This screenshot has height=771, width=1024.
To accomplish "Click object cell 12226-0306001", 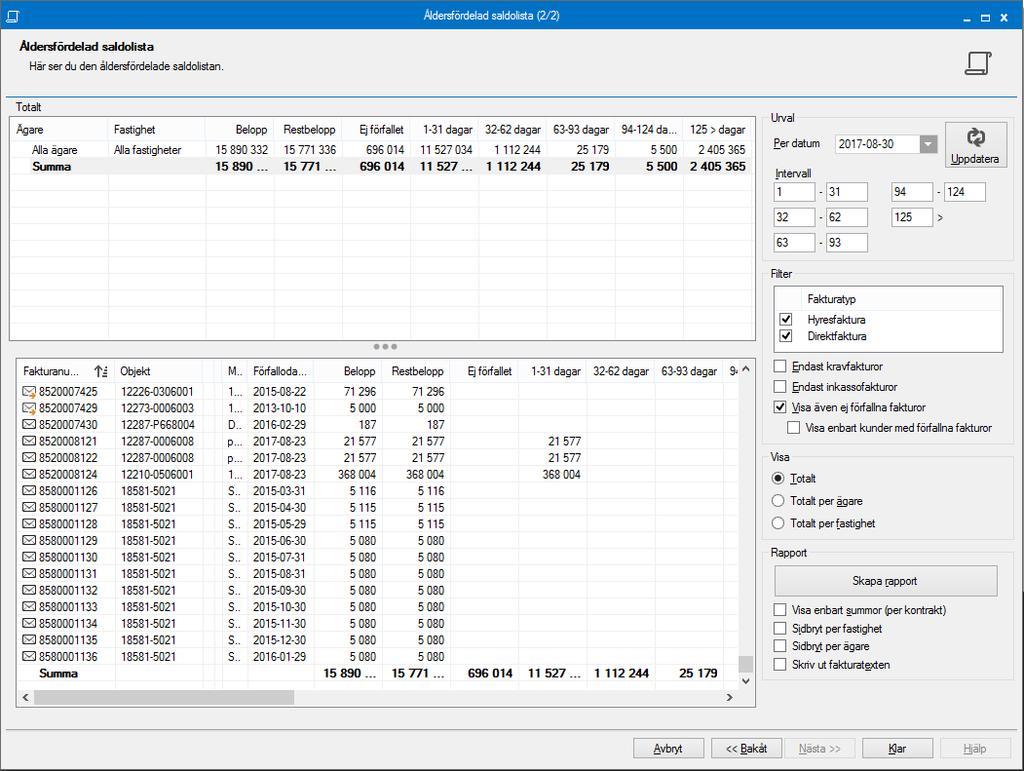I will (157, 392).
